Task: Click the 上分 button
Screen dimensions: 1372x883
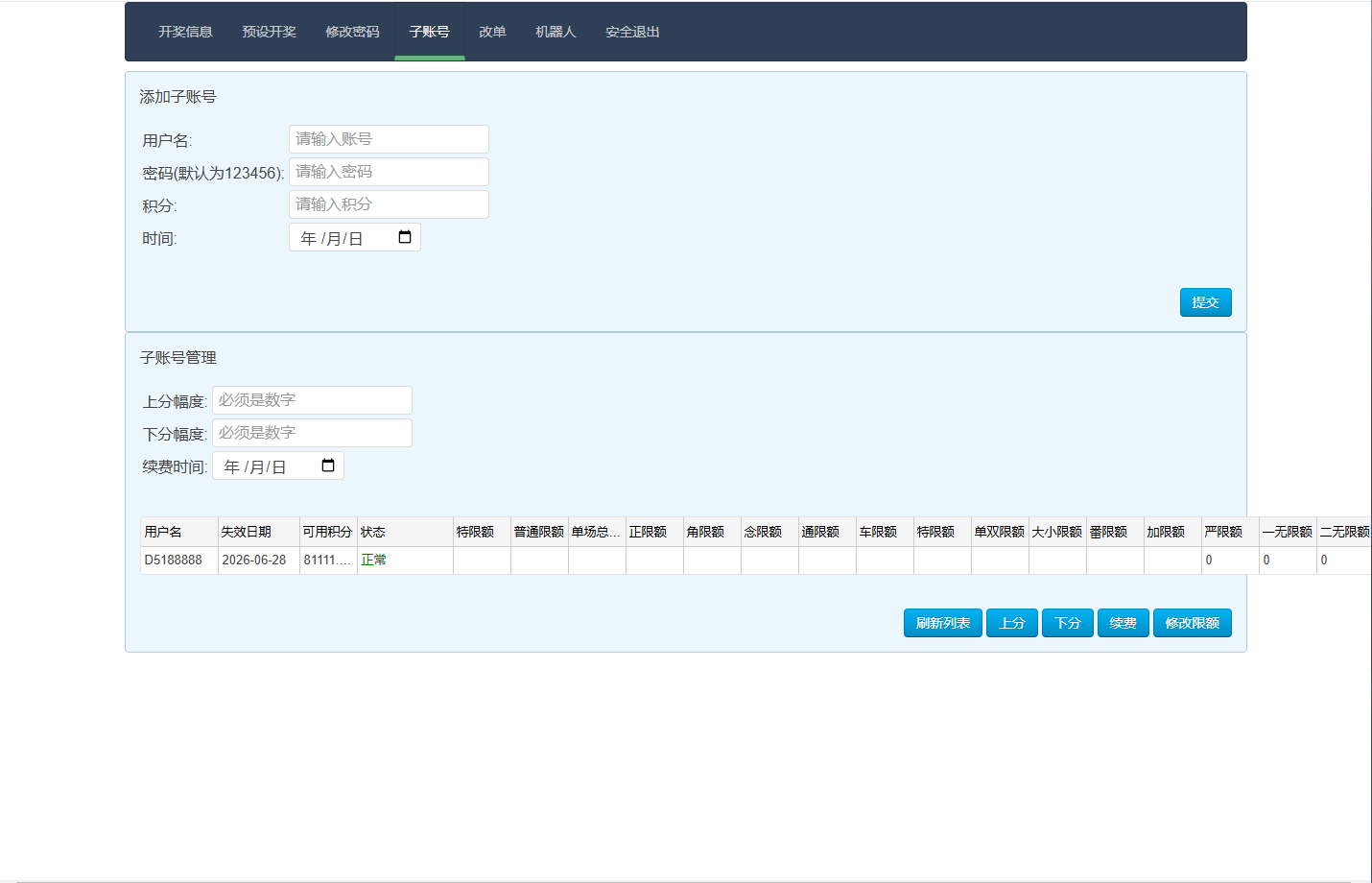Action: tap(1011, 623)
